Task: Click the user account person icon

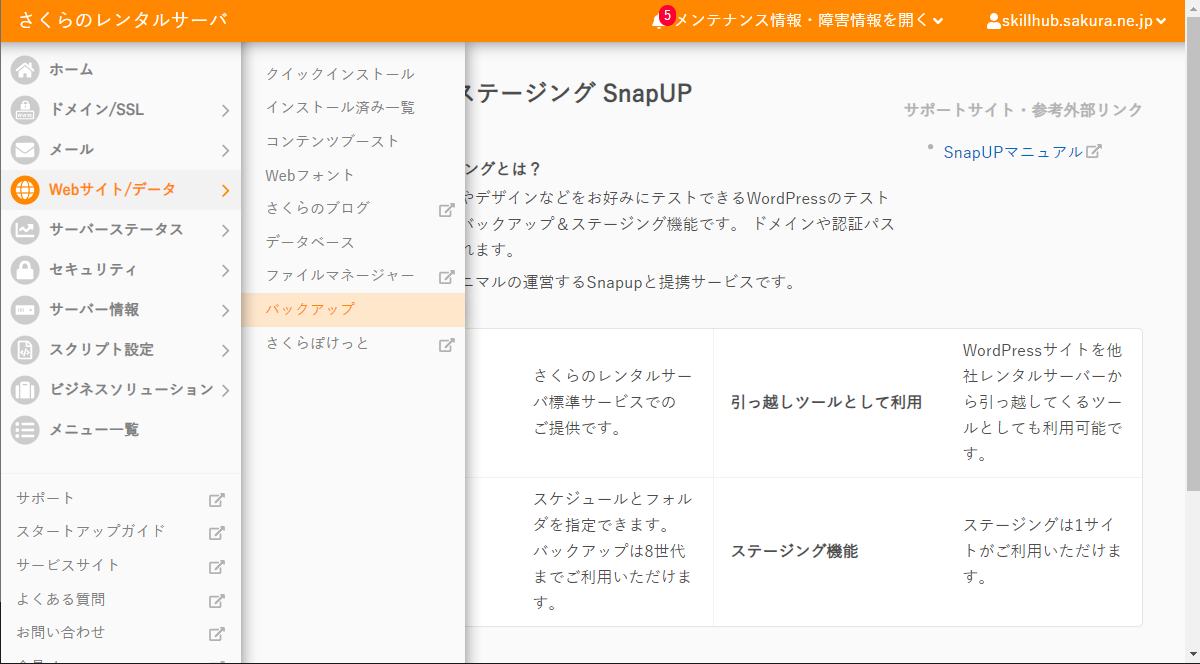Action: pyautogui.click(x=994, y=21)
